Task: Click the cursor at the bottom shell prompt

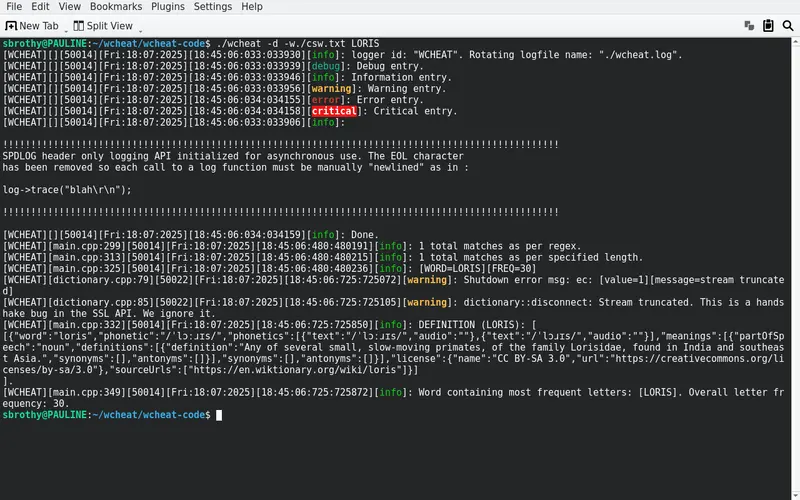Action: 219,414
